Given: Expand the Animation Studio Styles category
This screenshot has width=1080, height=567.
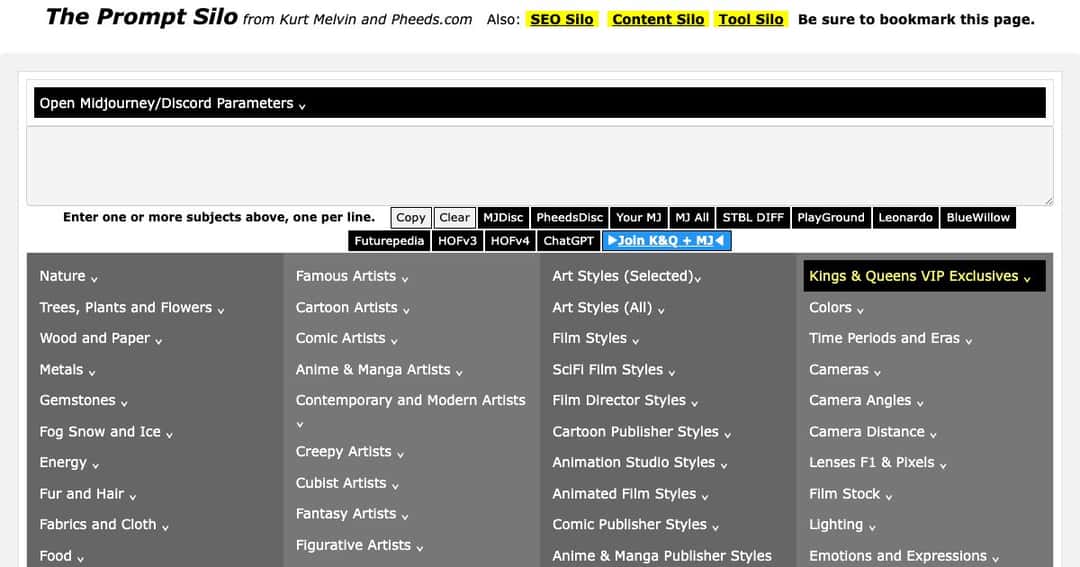Looking at the screenshot, I should coord(640,463).
